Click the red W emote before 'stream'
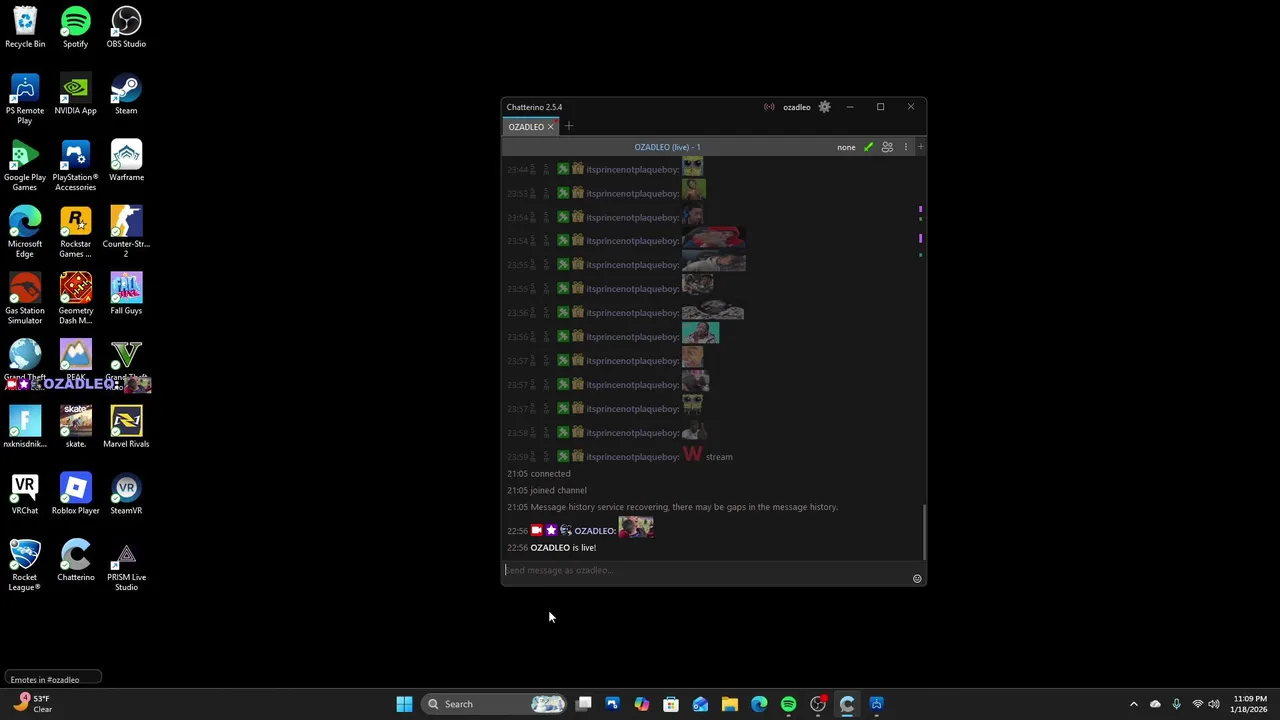Image resolution: width=1280 pixels, height=720 pixels. click(692, 455)
